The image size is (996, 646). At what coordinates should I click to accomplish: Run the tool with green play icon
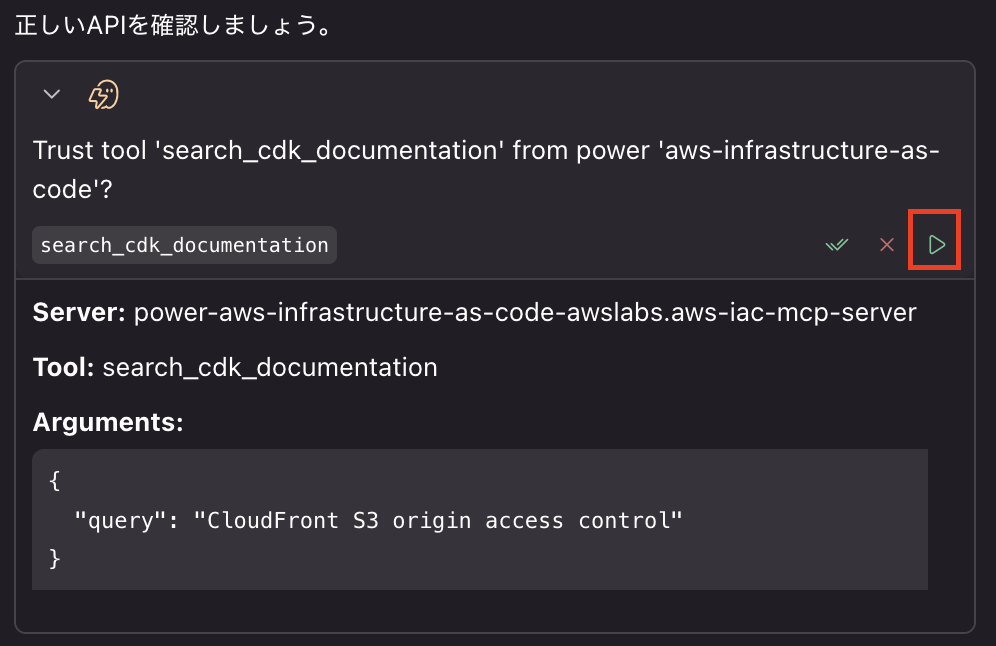click(935, 245)
